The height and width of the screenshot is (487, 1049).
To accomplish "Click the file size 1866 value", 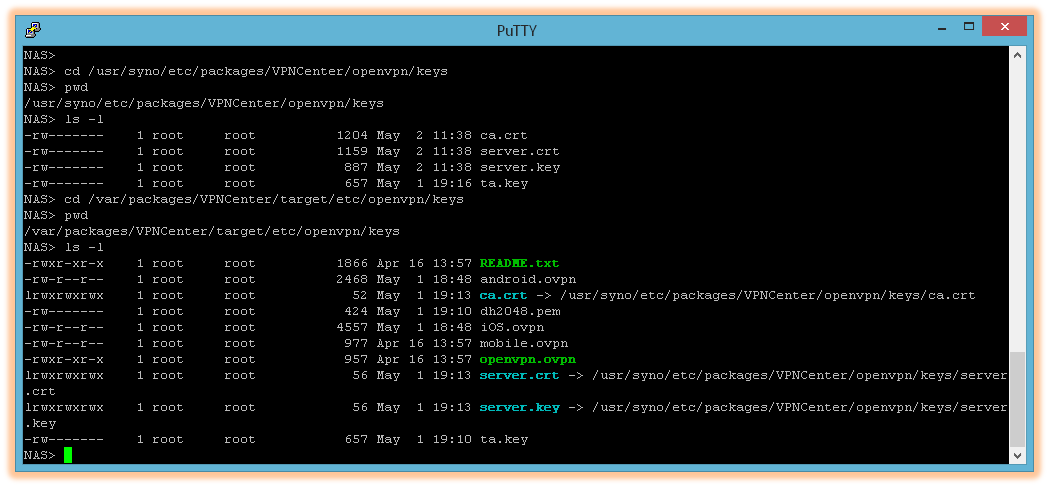I will 352,263.
